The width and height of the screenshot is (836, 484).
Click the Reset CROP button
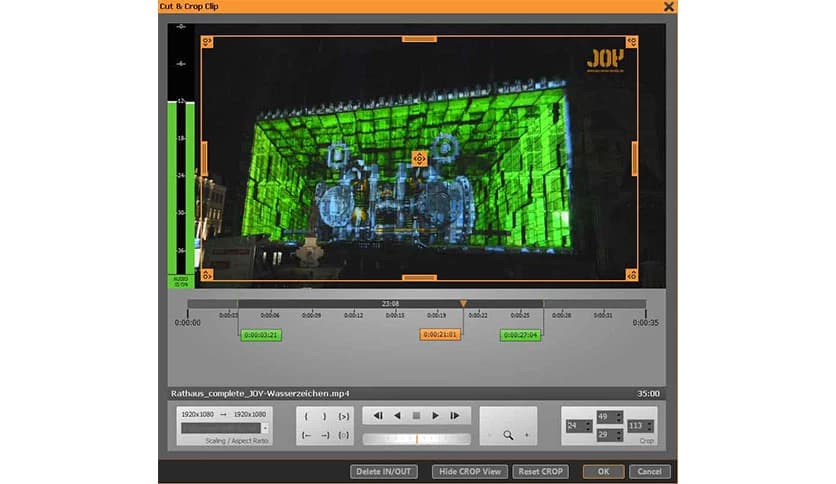pos(540,471)
